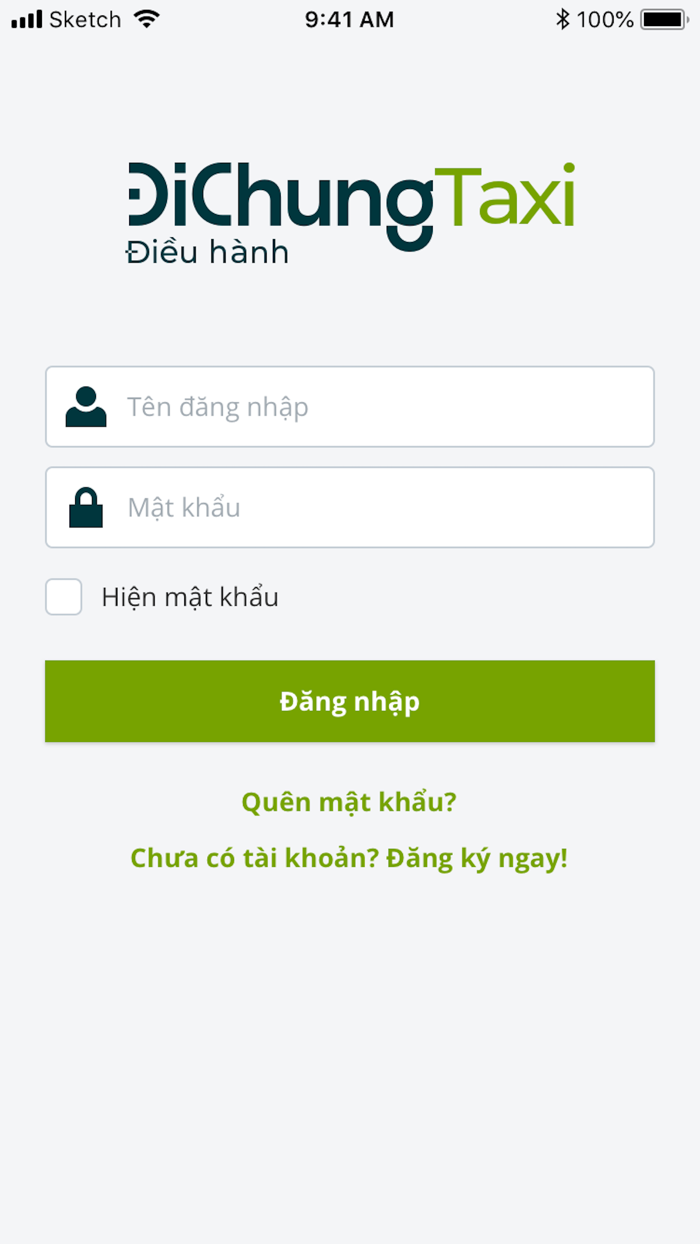The image size is (700, 1244).
Task: Click 'Đăng ký ngay!' registration link
Action: [x=477, y=857]
